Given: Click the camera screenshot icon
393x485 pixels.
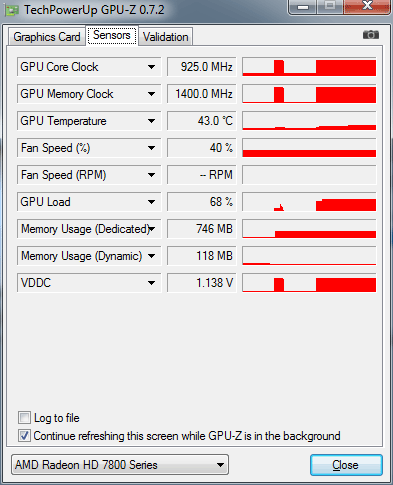Looking at the screenshot, I should point(371,35).
